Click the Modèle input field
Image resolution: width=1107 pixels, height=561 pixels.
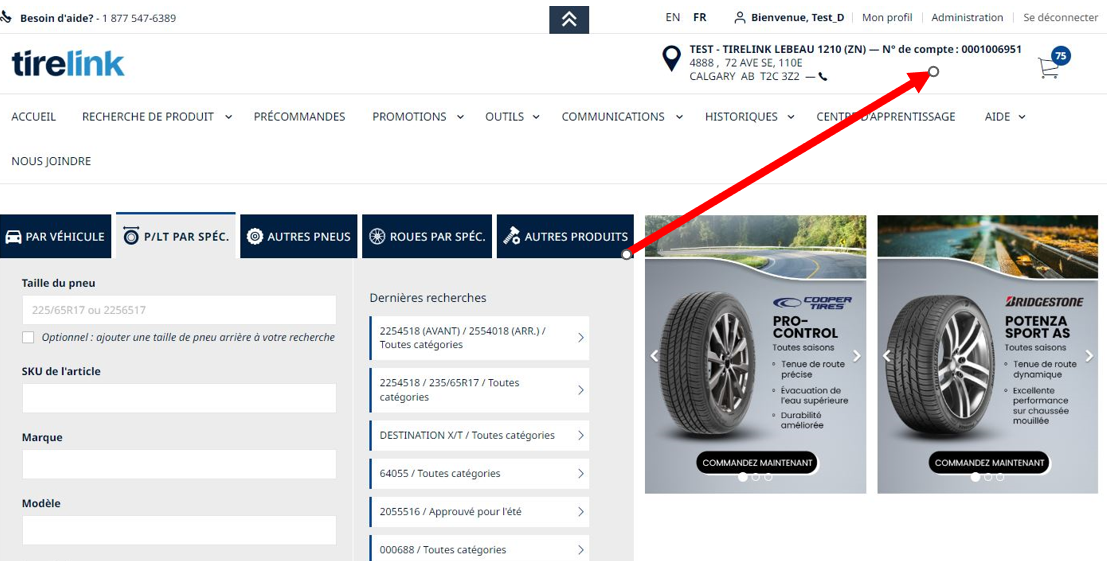pos(179,530)
